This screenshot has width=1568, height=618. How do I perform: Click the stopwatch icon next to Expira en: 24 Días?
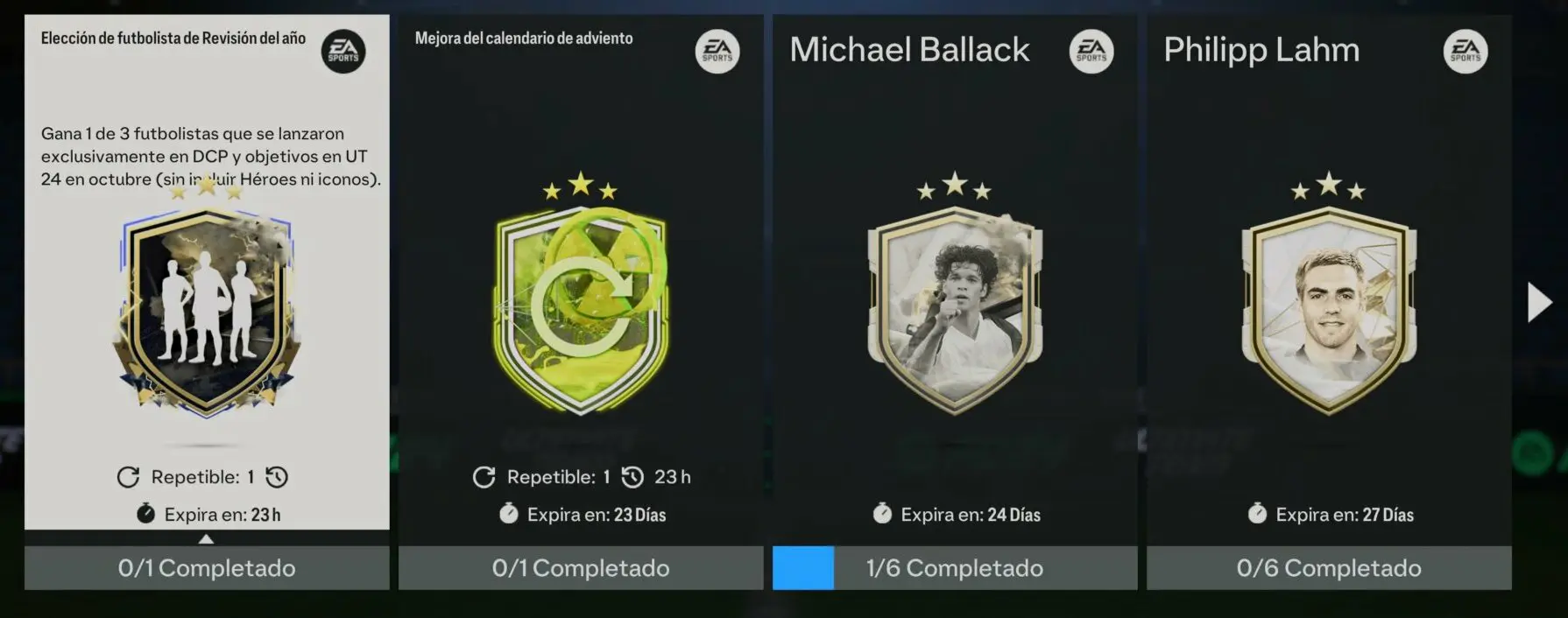[882, 514]
